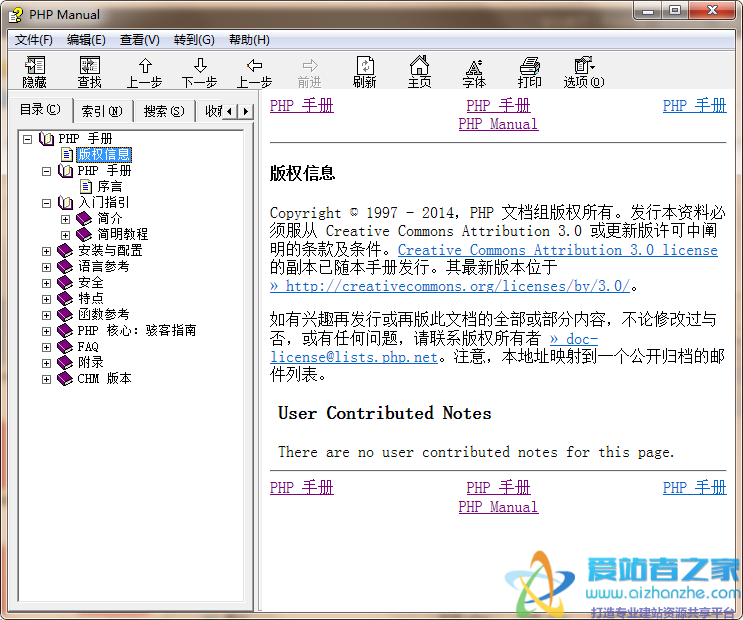The width and height of the screenshot is (743, 620).
Task: Click the page icon next to 版权信息
Action: [67, 155]
